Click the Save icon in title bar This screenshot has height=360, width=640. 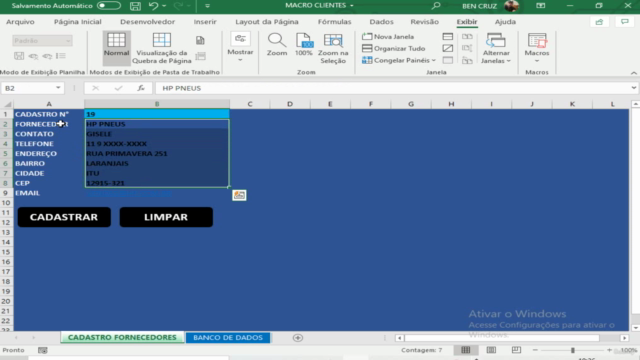[x=135, y=6]
